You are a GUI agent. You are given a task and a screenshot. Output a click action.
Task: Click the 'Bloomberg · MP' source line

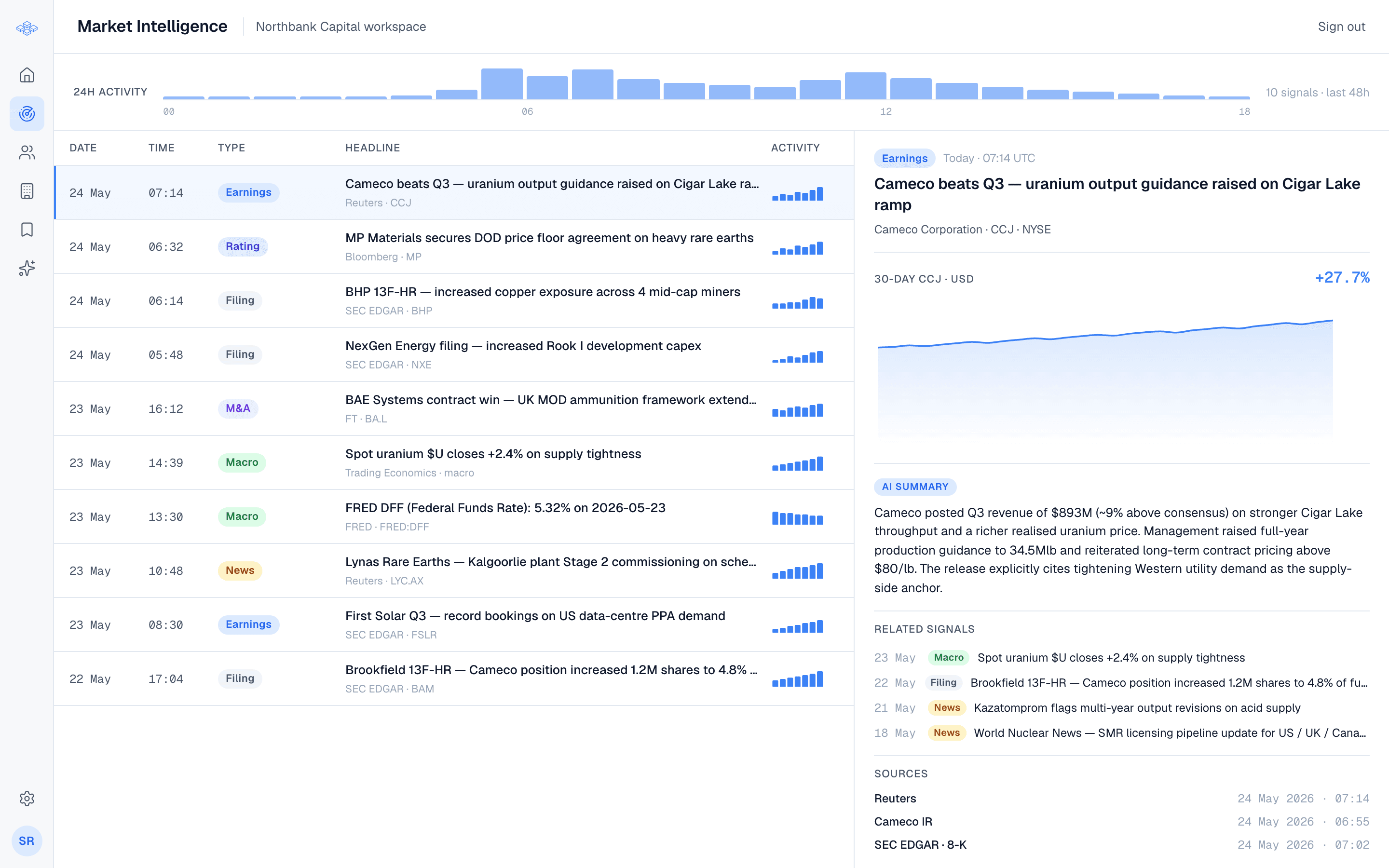point(383,257)
